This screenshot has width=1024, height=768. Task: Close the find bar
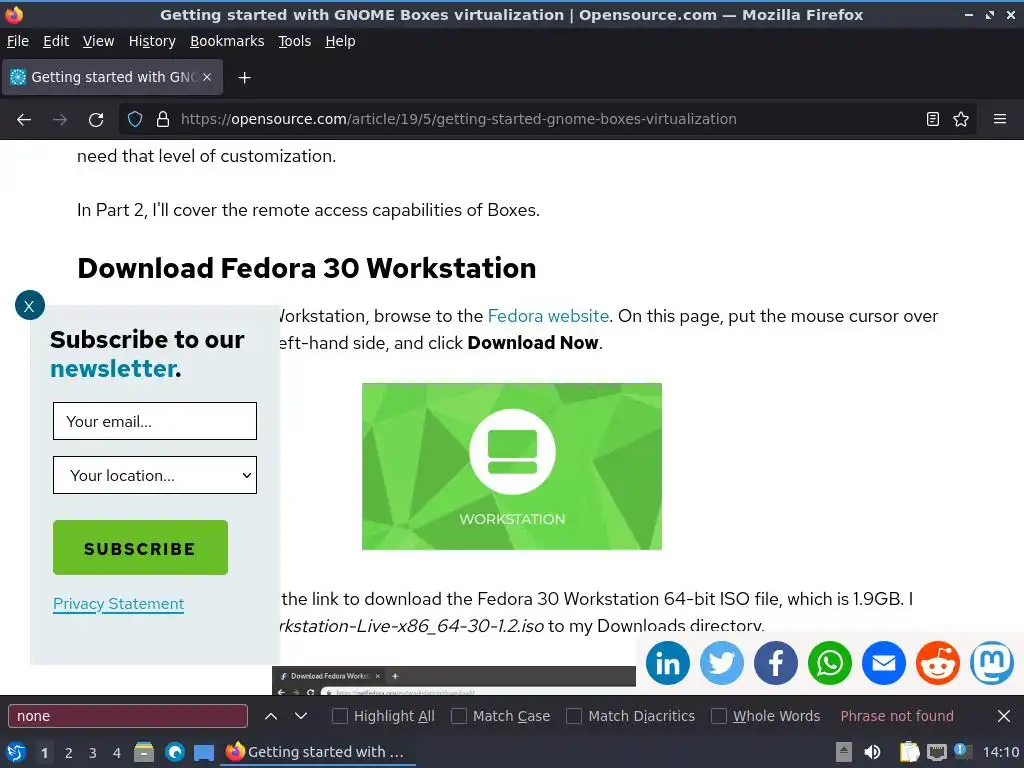1004,716
